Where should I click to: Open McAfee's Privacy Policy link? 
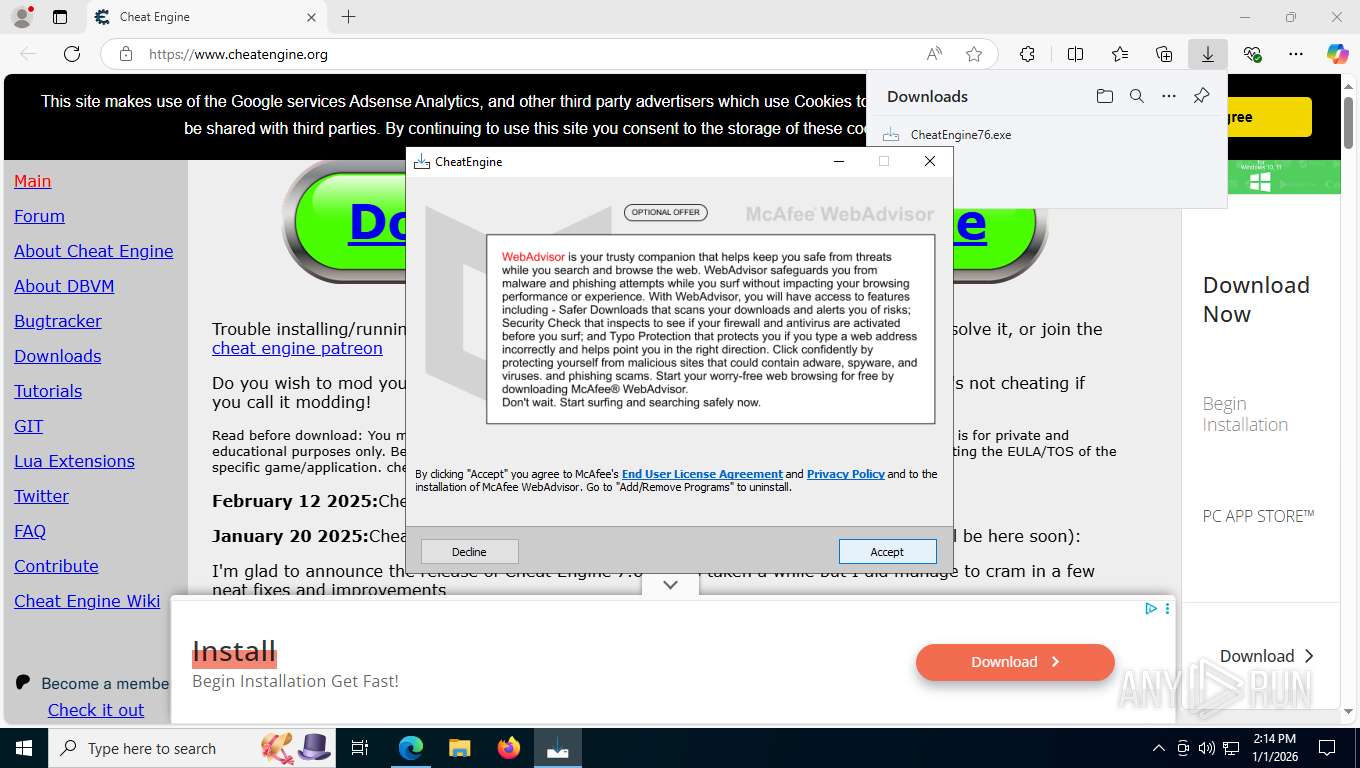(x=846, y=474)
